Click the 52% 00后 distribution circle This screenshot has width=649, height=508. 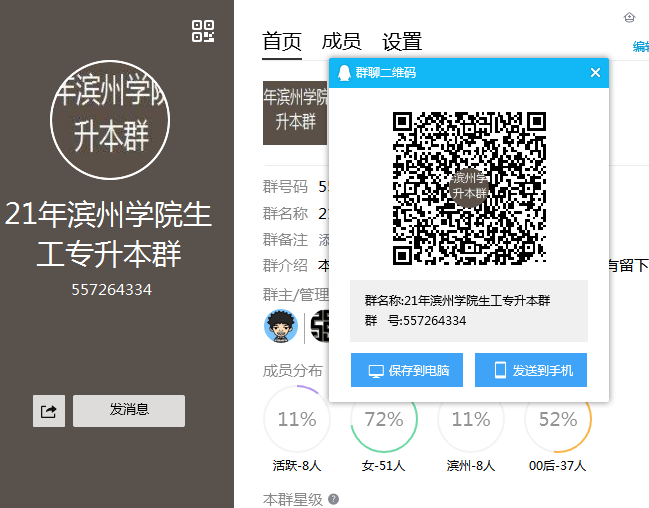[x=558, y=419]
